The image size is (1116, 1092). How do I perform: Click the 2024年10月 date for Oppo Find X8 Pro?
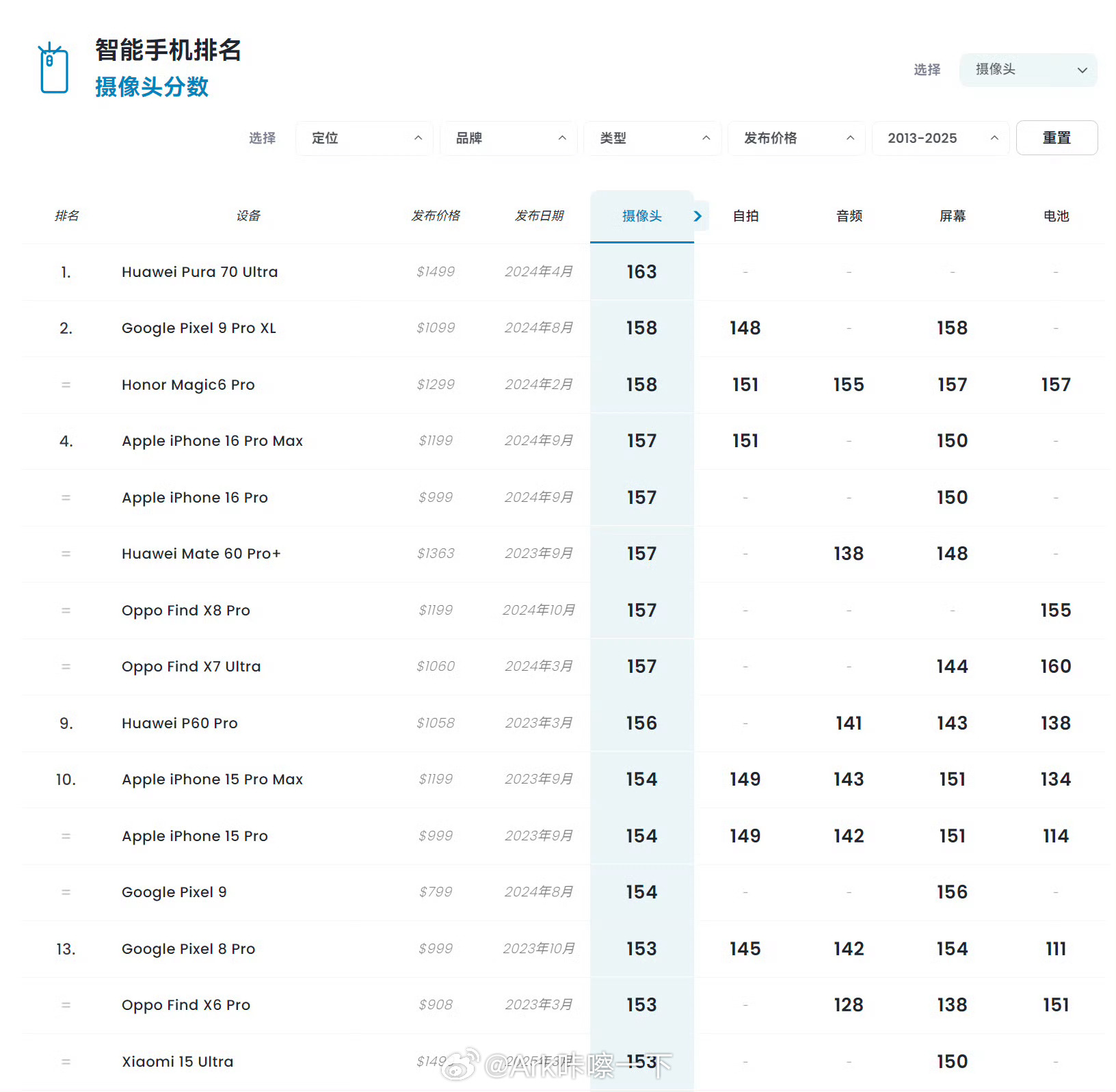point(539,611)
